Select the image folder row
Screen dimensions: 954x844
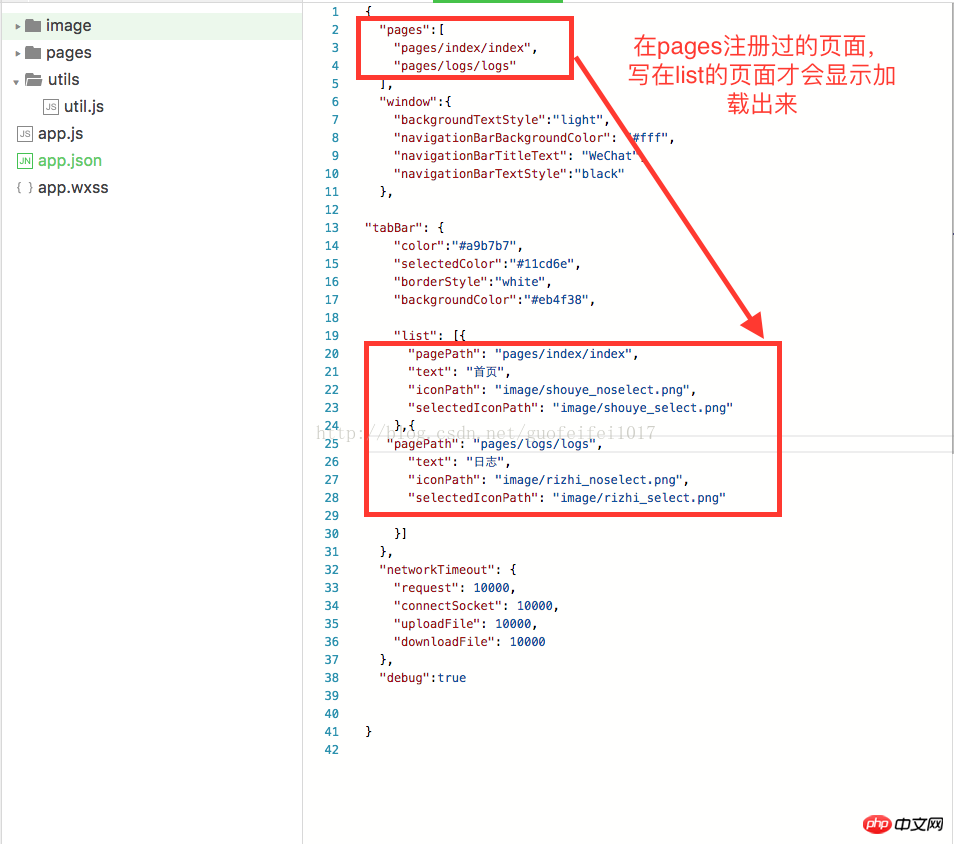click(152, 26)
